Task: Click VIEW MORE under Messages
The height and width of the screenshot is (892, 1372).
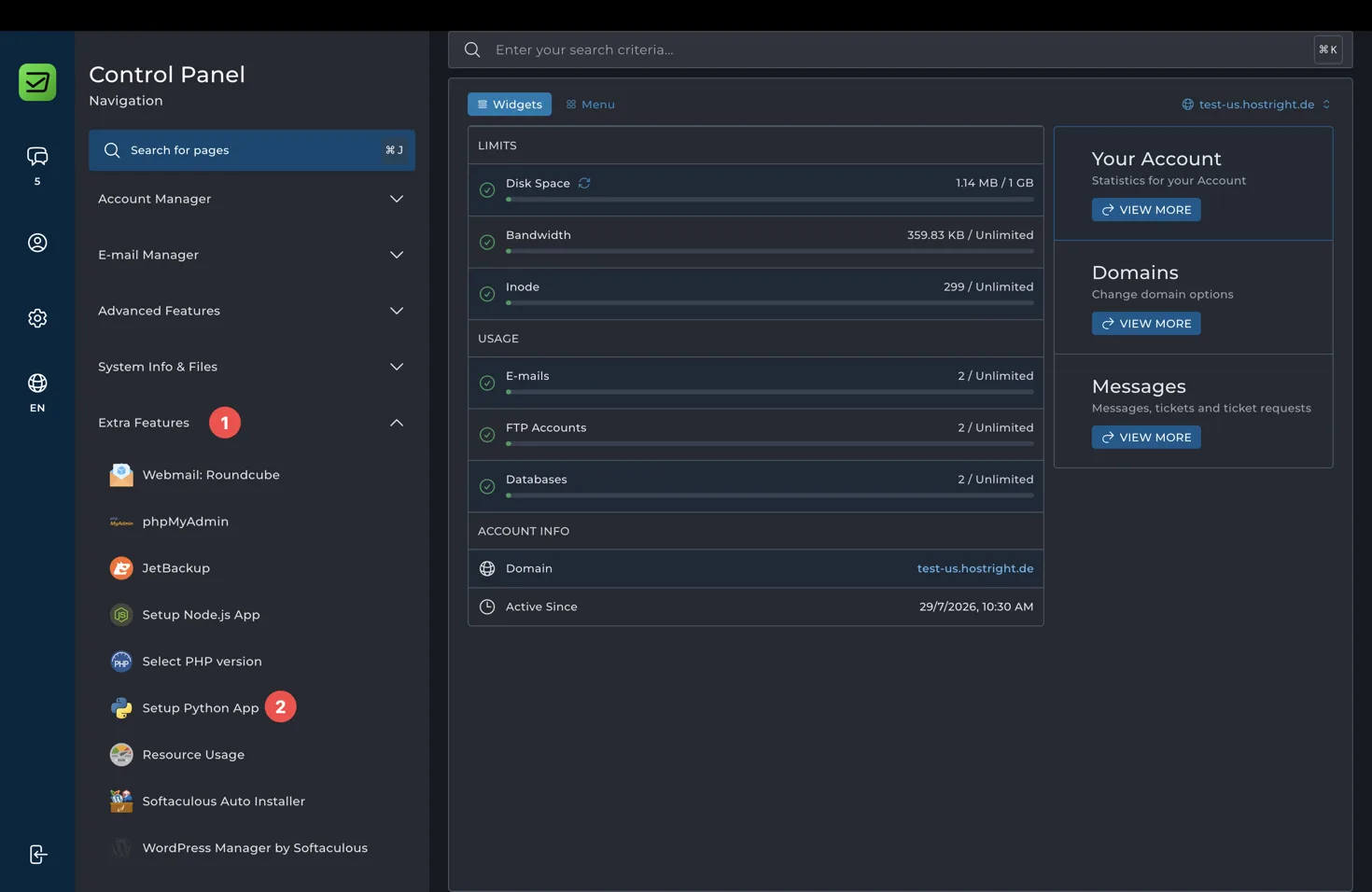Action: (1146, 438)
